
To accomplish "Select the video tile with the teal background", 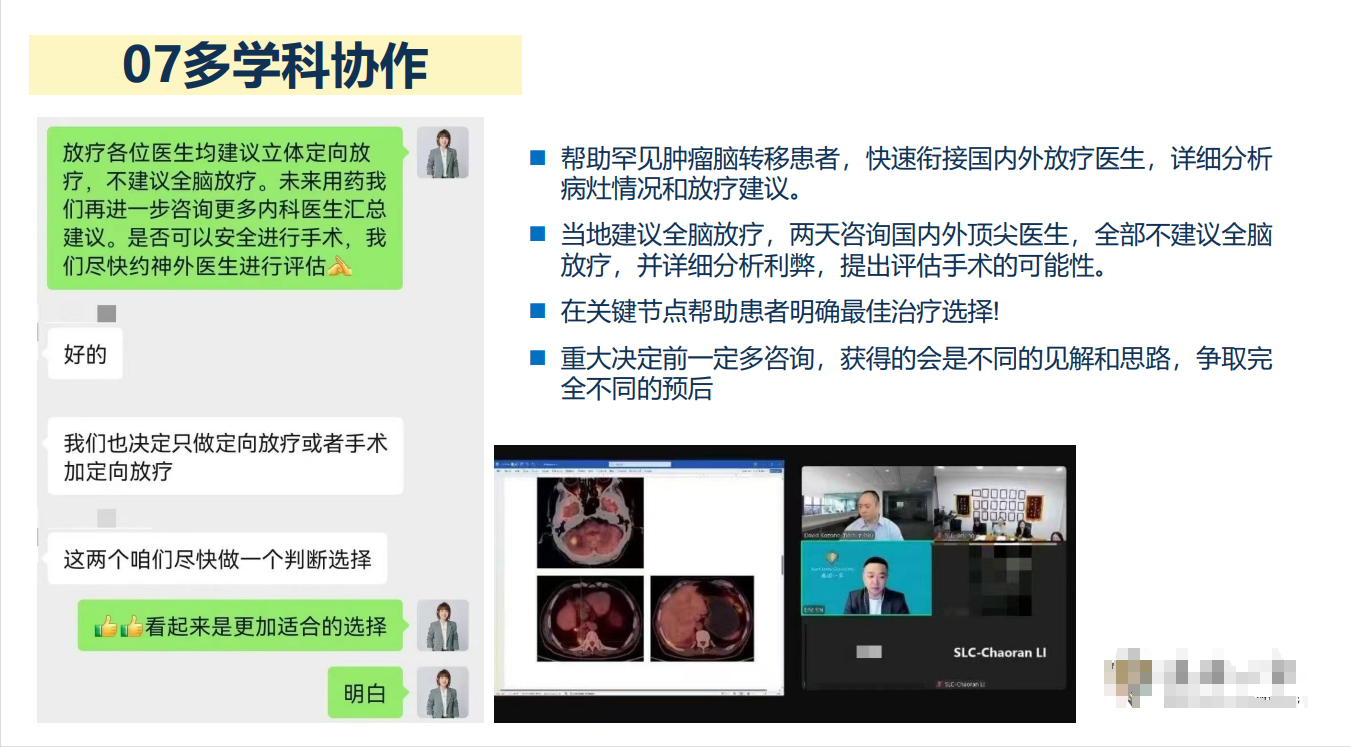I will tap(866, 579).
